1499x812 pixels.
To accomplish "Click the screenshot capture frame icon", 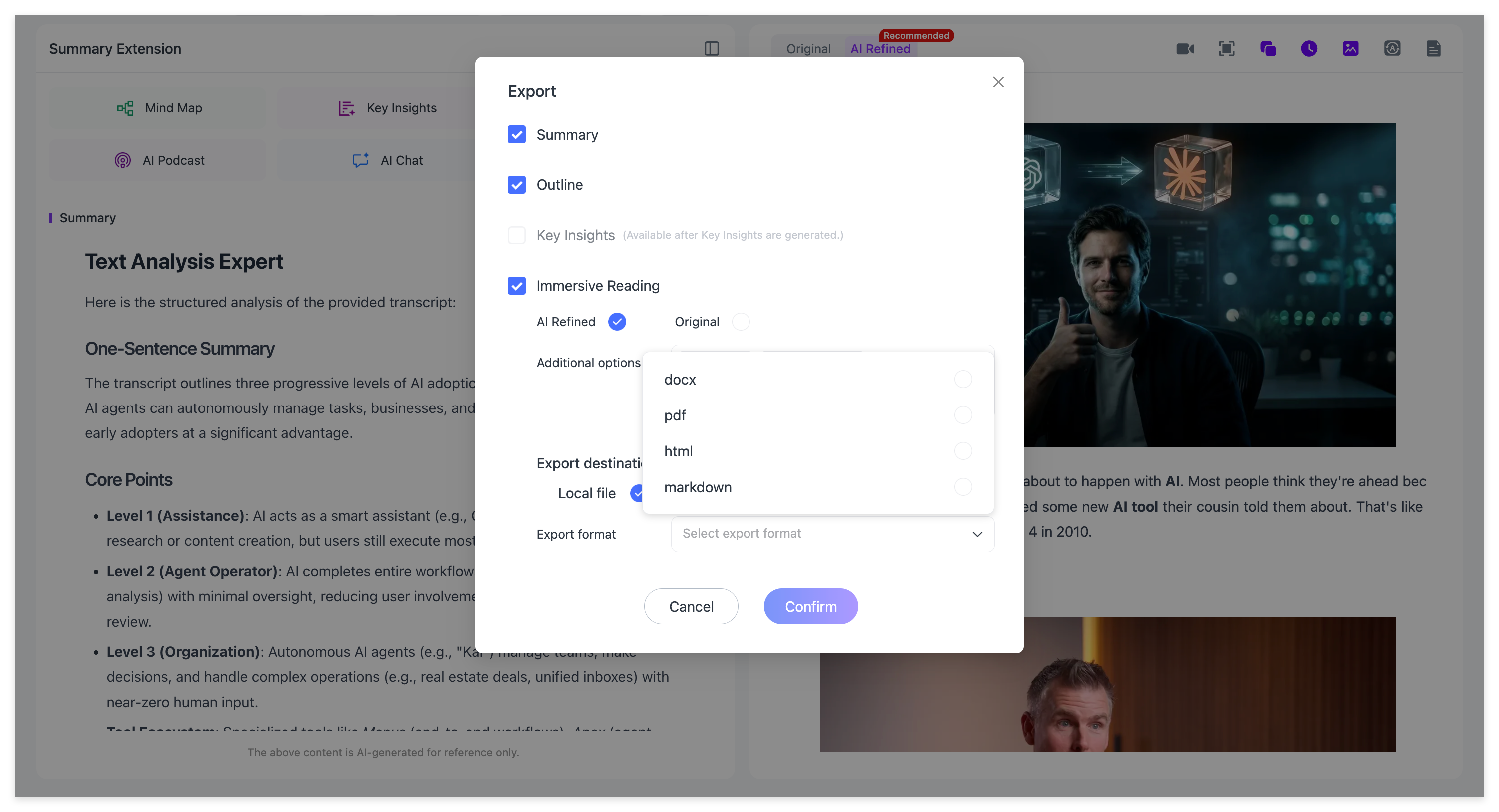I will (x=1226, y=49).
